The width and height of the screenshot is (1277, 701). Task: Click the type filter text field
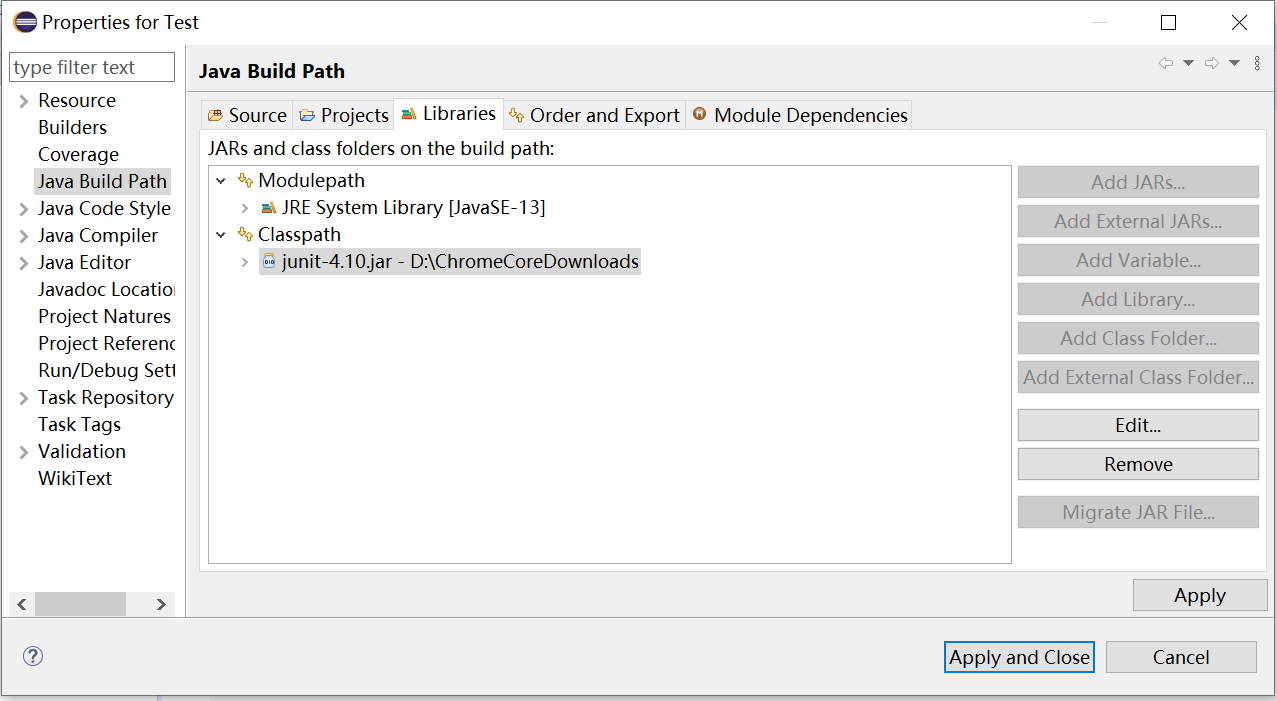pyautogui.click(x=92, y=67)
